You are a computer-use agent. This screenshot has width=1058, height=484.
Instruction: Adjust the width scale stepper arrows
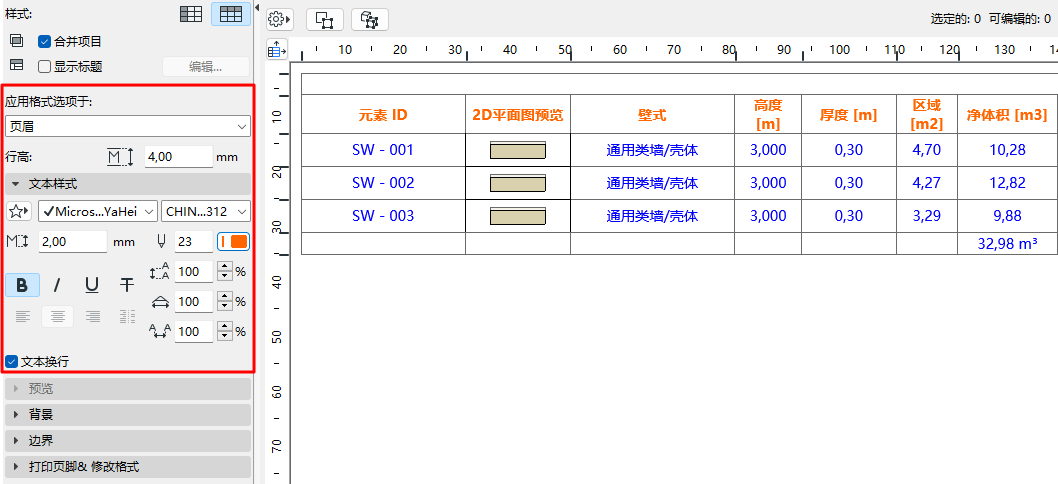point(225,302)
